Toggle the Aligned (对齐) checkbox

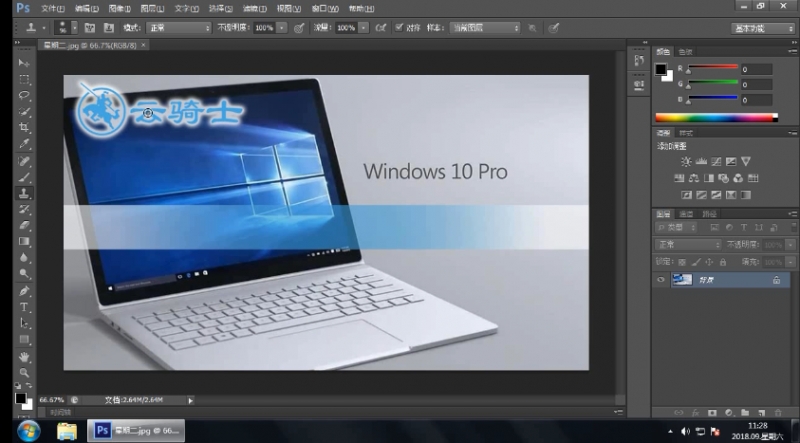[x=399, y=28]
